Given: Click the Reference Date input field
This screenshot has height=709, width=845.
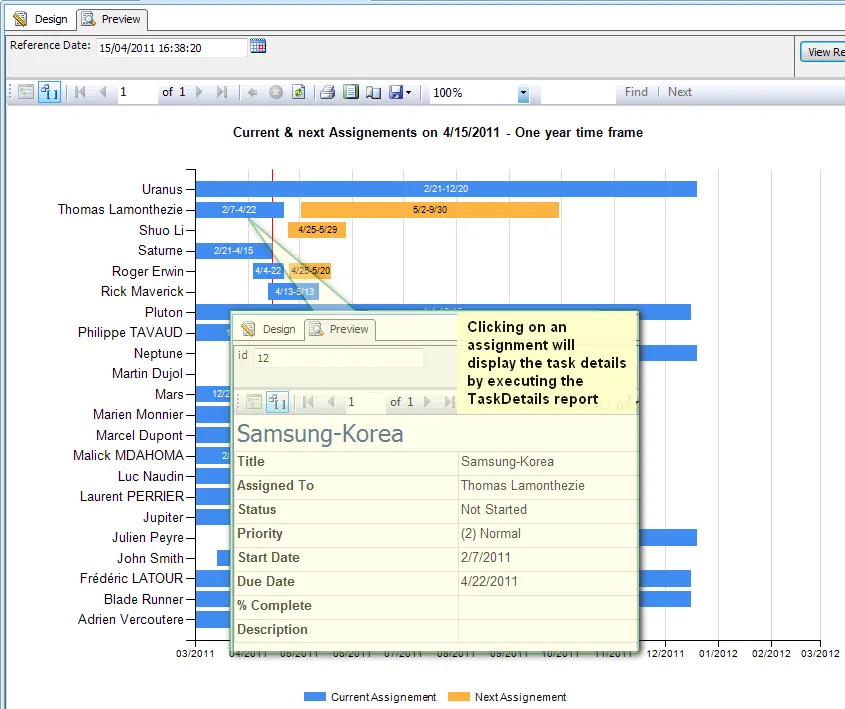Looking at the screenshot, I should pyautogui.click(x=170, y=46).
